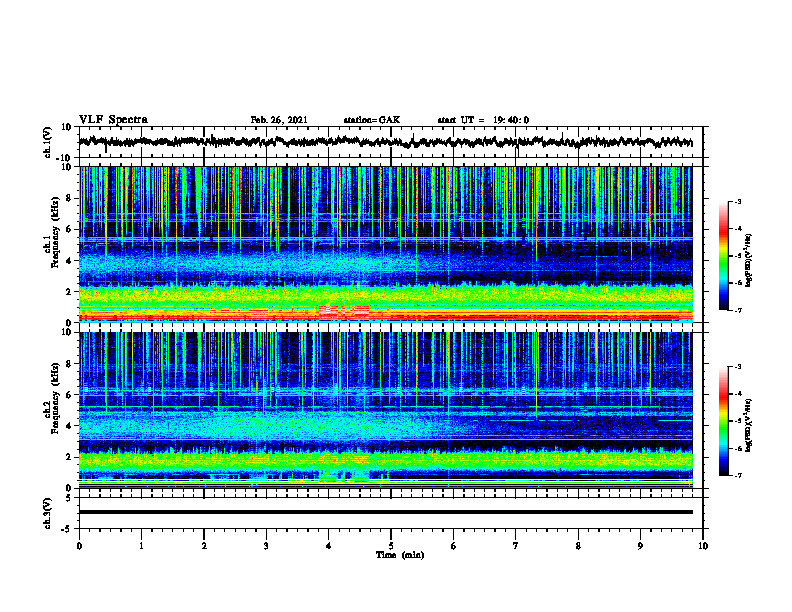Click the ch.2 spectrogram color scale bar

pyautogui.click(x=723, y=421)
